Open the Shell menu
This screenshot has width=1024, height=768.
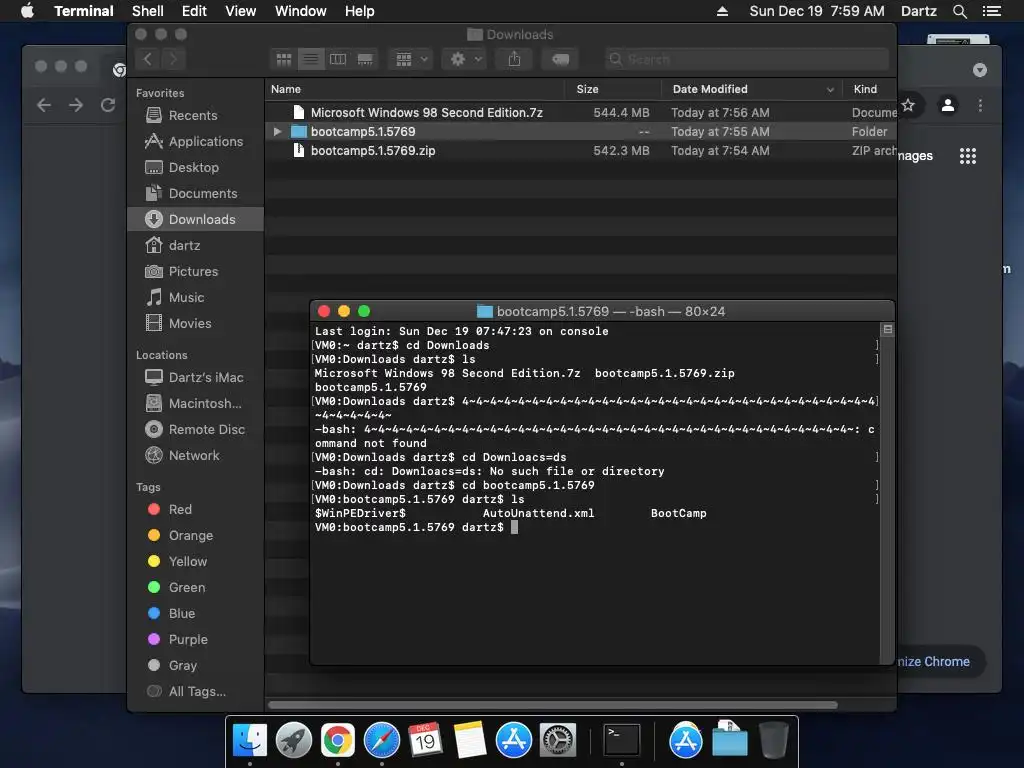(x=148, y=11)
